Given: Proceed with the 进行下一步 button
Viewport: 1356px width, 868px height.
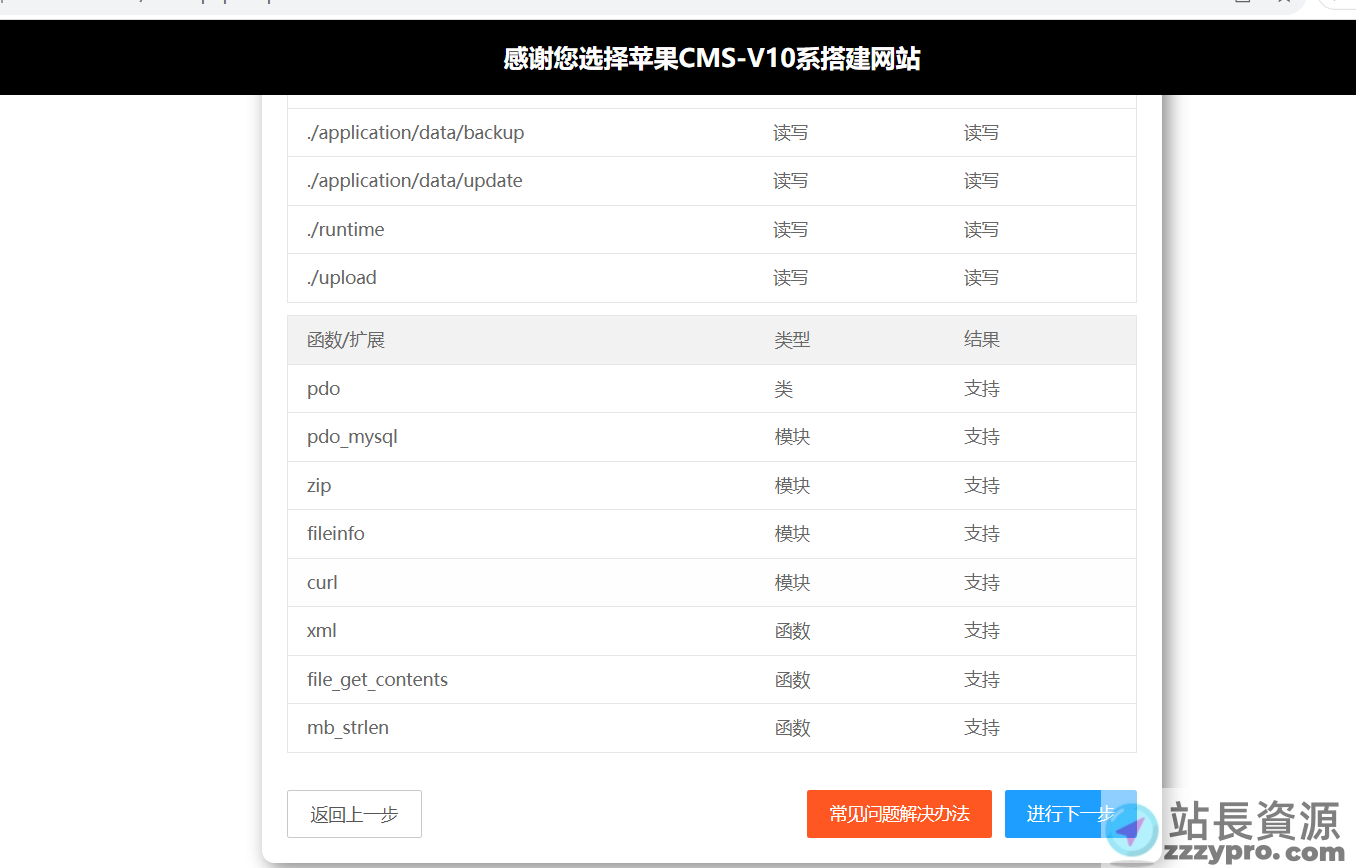Looking at the screenshot, I should click(1070, 814).
